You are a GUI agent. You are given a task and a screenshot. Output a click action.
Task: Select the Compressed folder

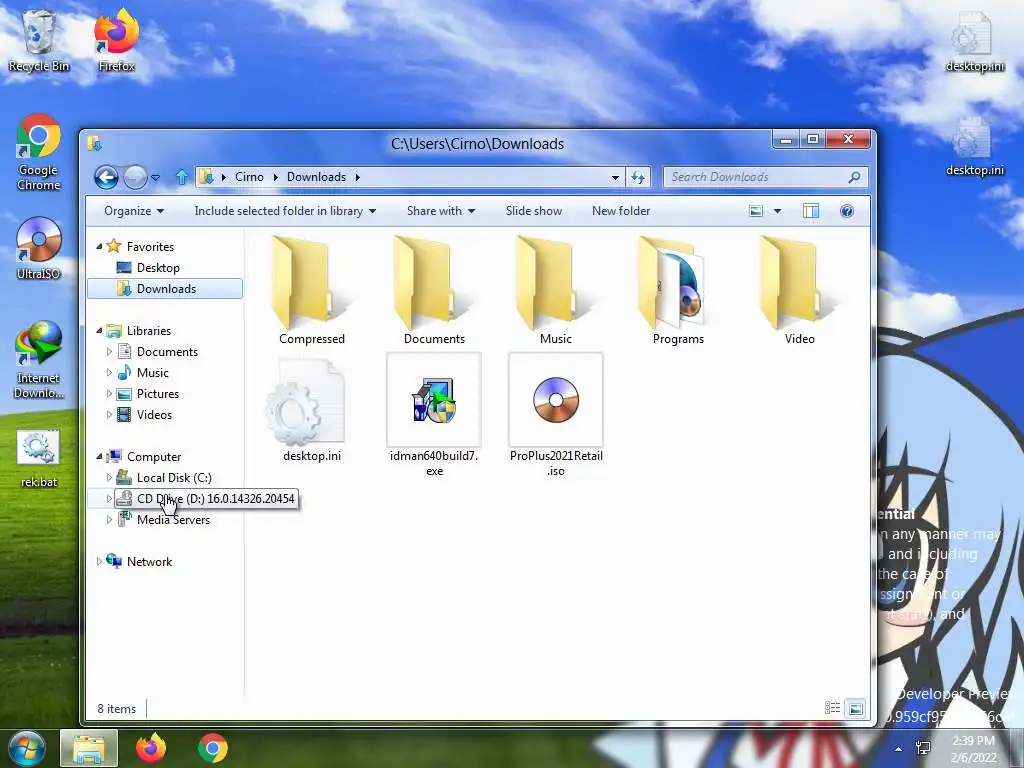click(x=312, y=291)
